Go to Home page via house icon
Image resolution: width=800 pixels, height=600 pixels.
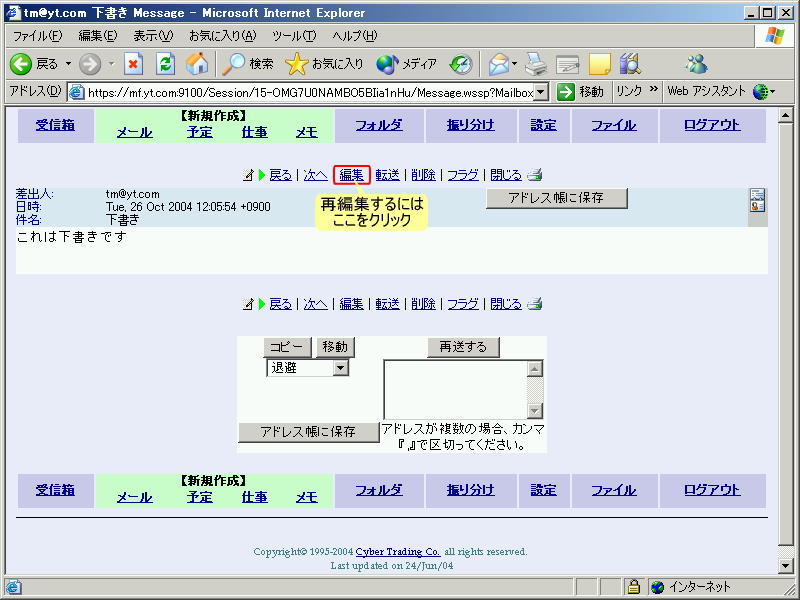point(197,64)
